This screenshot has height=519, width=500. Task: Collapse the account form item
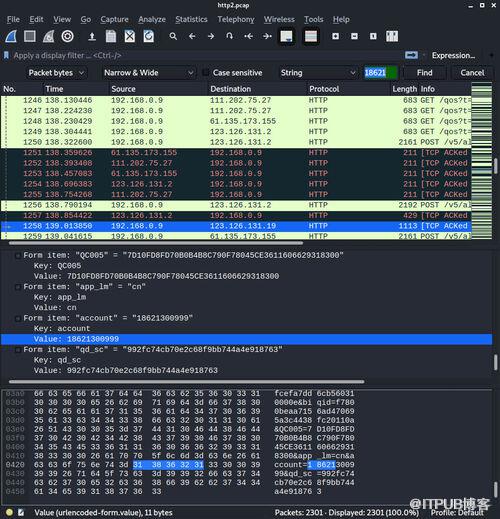17,318
